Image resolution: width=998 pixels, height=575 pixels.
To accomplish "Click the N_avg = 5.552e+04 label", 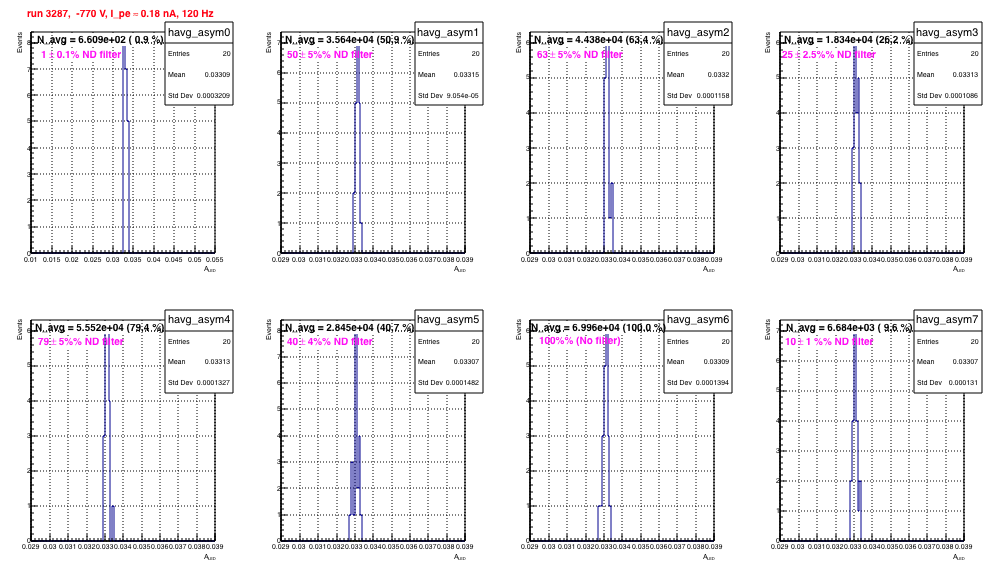I will click(x=99, y=328).
